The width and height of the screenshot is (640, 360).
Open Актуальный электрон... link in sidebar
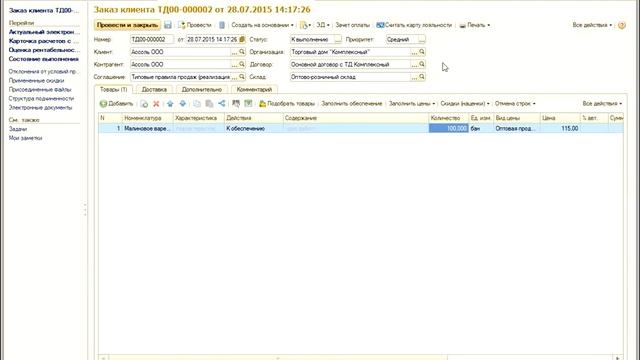(44, 32)
